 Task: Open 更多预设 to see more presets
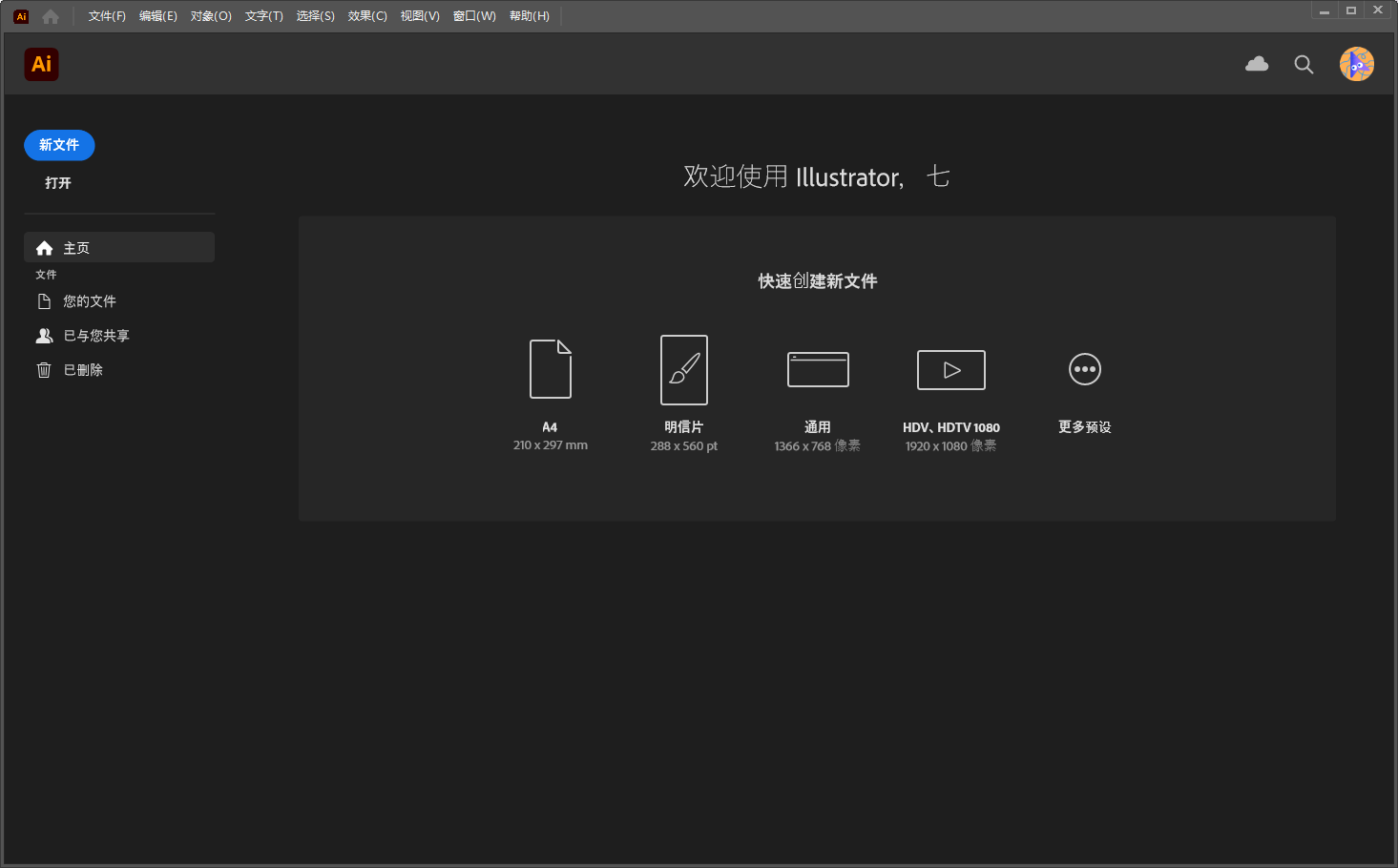[1084, 369]
